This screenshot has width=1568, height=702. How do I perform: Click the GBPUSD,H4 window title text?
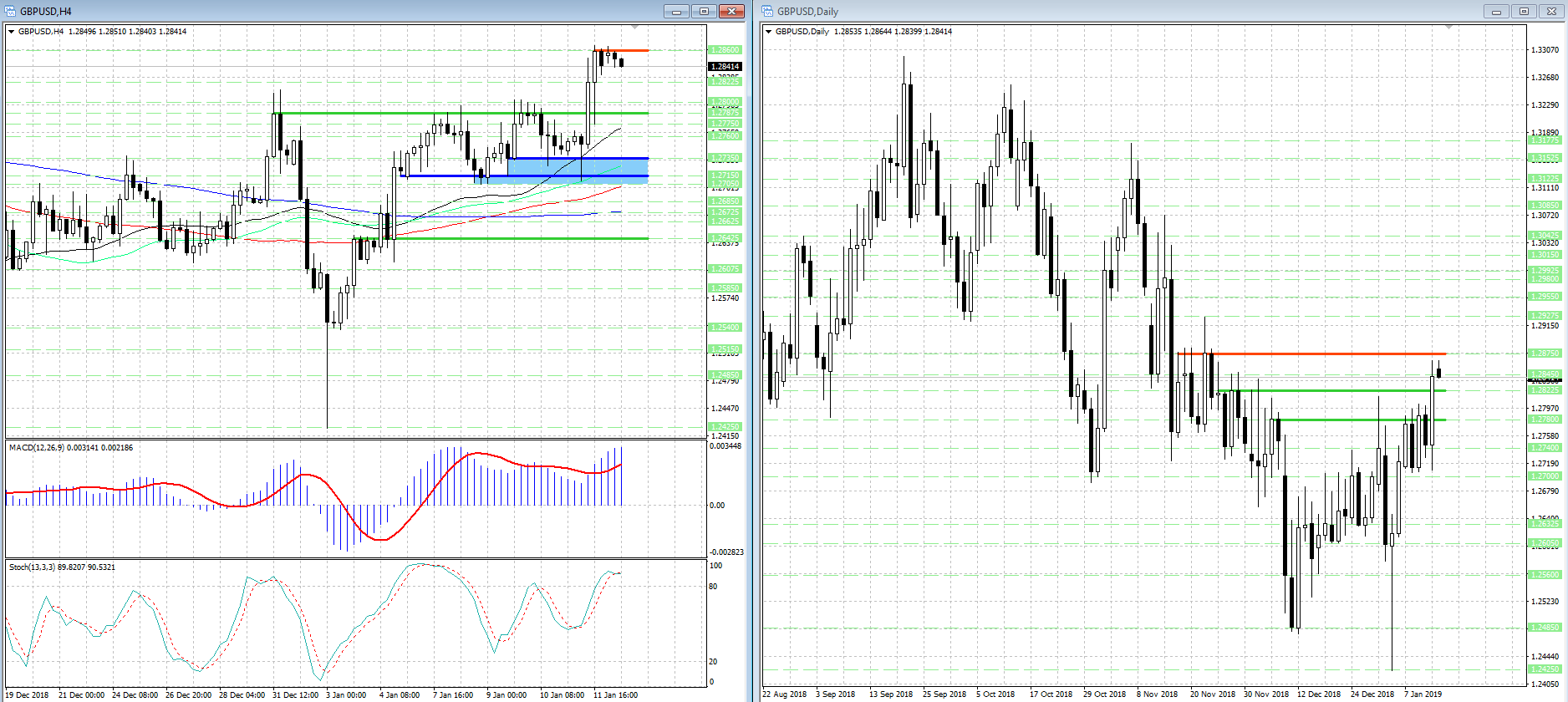[x=46, y=12]
